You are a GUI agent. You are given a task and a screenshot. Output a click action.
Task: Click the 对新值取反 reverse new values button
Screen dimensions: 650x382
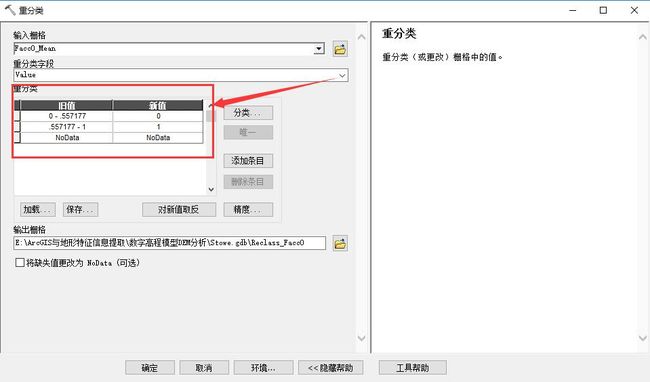(x=179, y=210)
